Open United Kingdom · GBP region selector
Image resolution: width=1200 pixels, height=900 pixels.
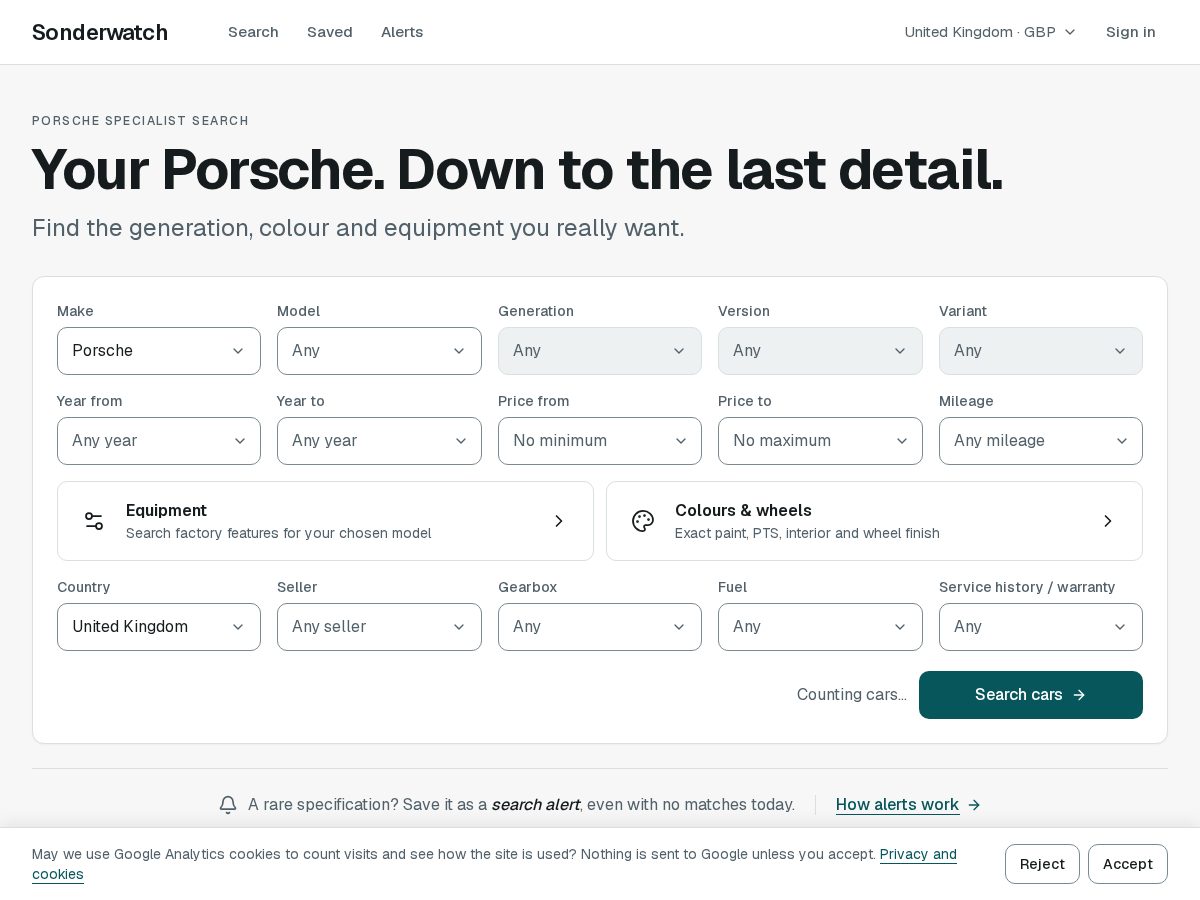(x=990, y=32)
